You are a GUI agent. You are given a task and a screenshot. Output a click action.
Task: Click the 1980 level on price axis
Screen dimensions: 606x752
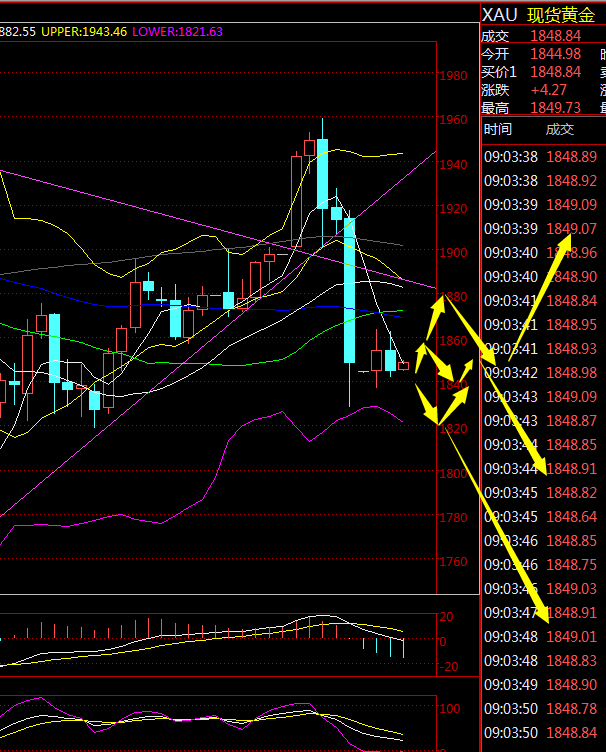click(x=453, y=76)
